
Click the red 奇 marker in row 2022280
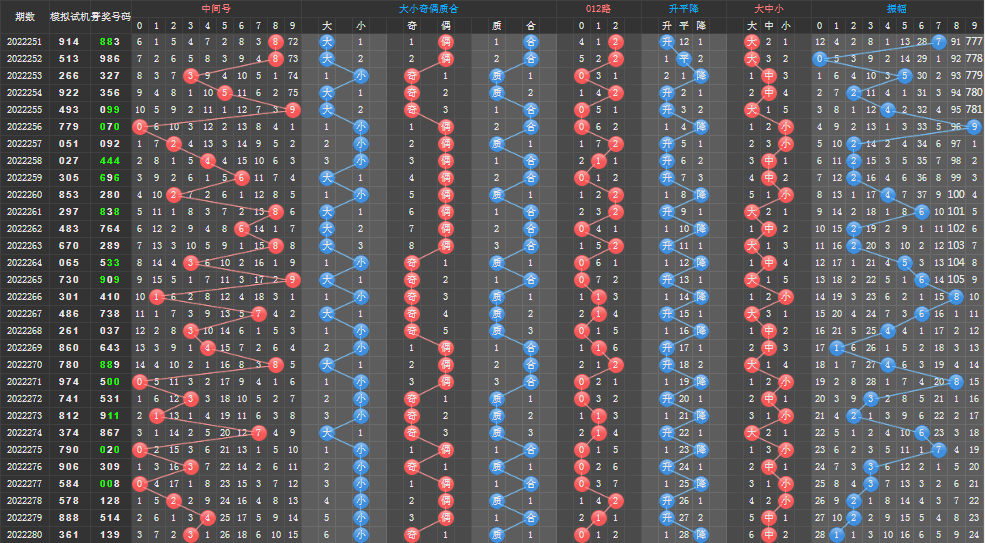411,535
